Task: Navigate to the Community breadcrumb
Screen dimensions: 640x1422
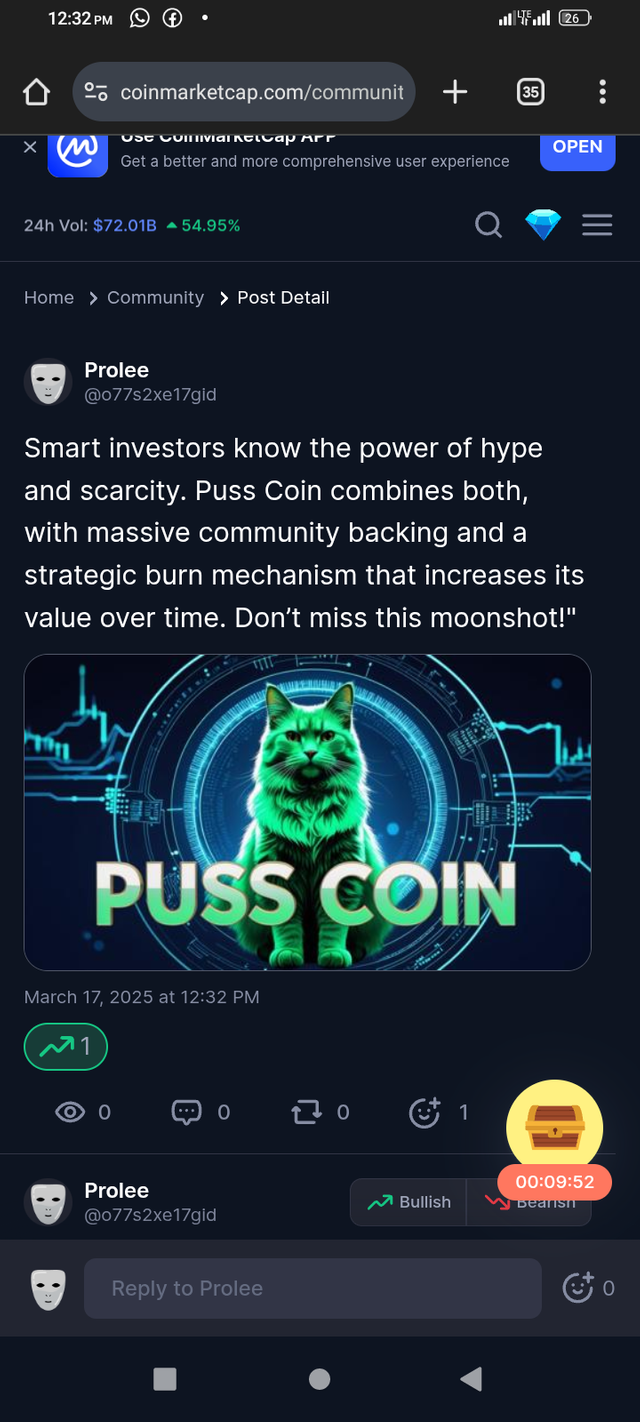Action: pos(155,298)
